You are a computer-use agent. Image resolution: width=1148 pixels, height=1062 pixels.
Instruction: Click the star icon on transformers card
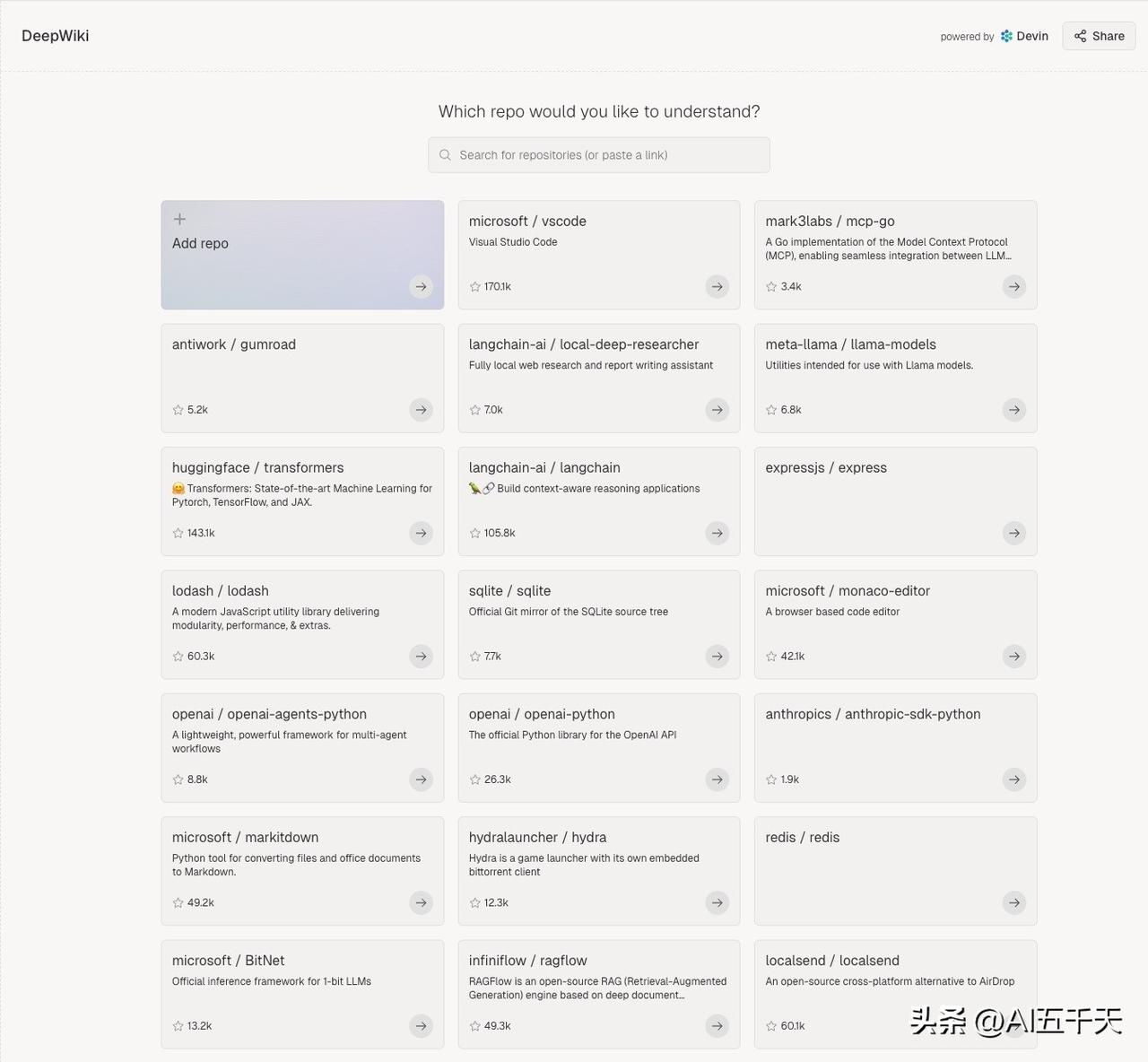pyautogui.click(x=178, y=533)
